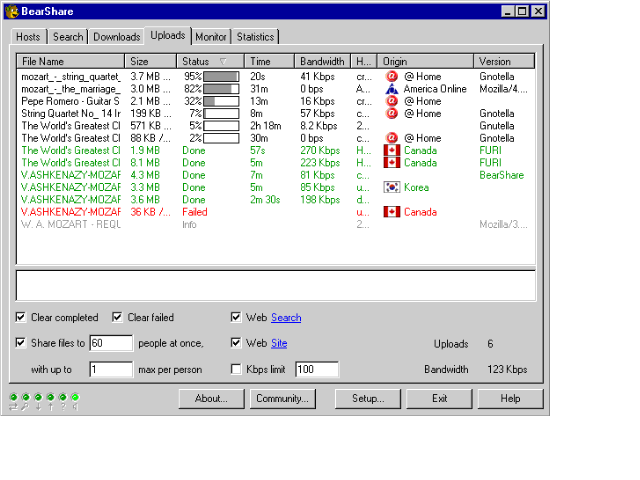Follow the Web Search link
The image size is (640, 480).
pyautogui.click(x=286, y=318)
